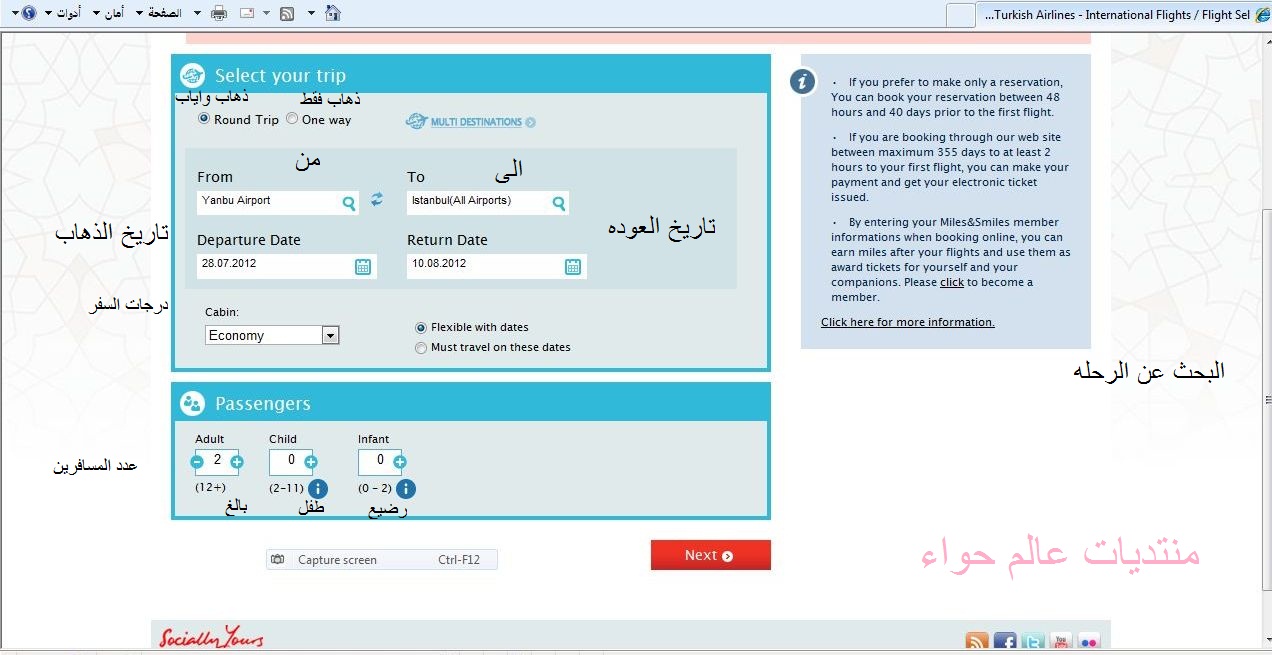
Task: Click the Child age info icon
Action: 318,489
